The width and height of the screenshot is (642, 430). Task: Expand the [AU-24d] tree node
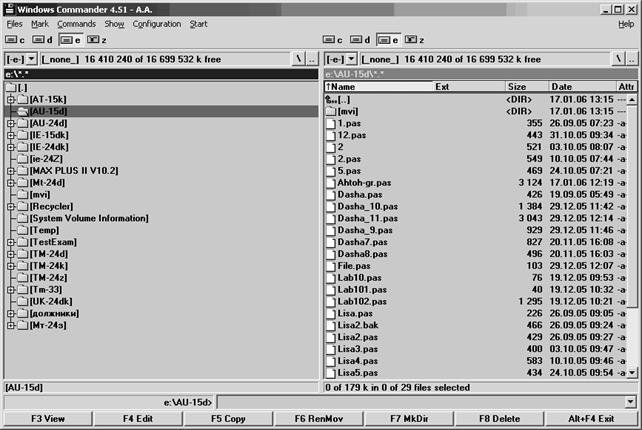pyautogui.click(x=11, y=123)
